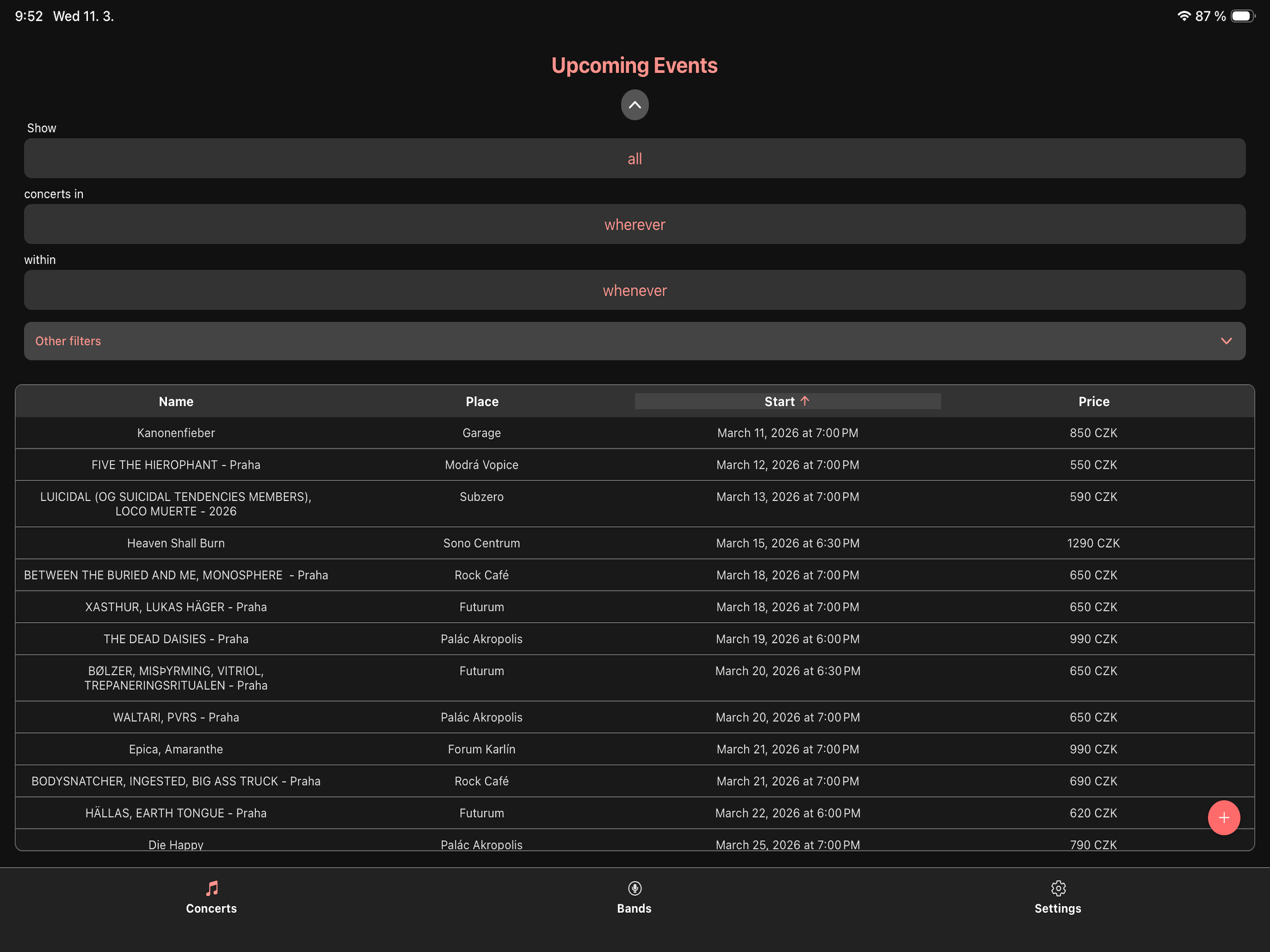Expand the Other filters section
The image size is (1270, 952).
[x=635, y=341]
